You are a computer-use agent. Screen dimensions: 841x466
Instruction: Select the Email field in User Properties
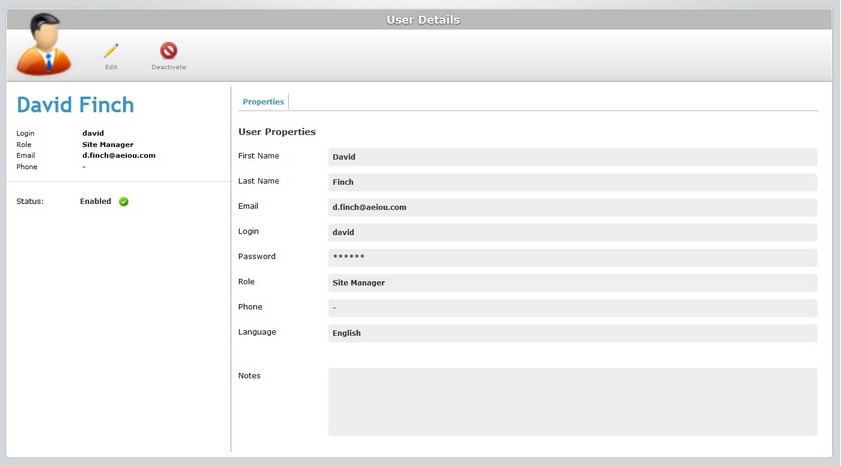pos(572,208)
